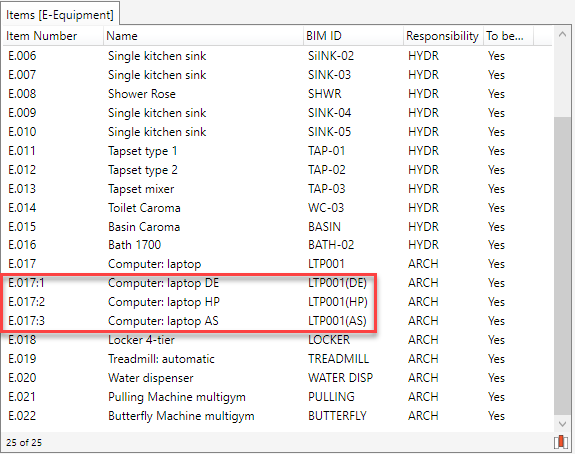Viewport: 575px width, 454px height.
Task: Select the Items [E-Equipment] tab
Action: pyautogui.click(x=60, y=15)
